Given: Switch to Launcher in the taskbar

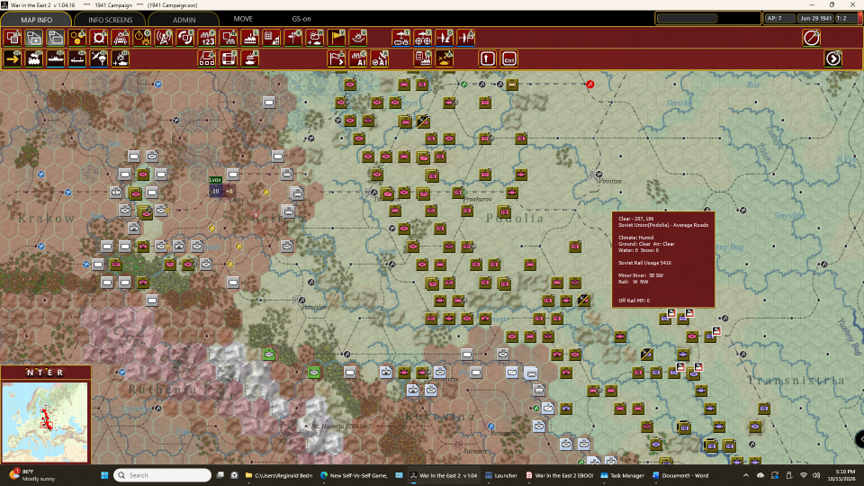Looking at the screenshot, I should (501, 475).
